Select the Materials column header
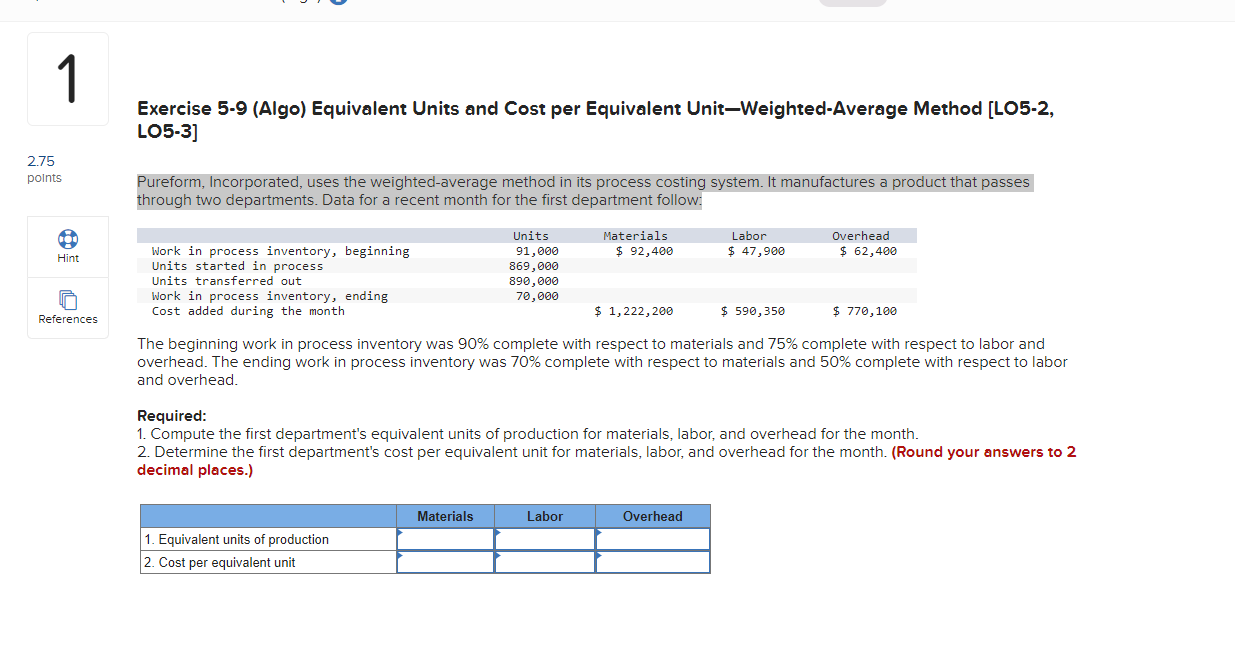 pyautogui.click(x=445, y=516)
